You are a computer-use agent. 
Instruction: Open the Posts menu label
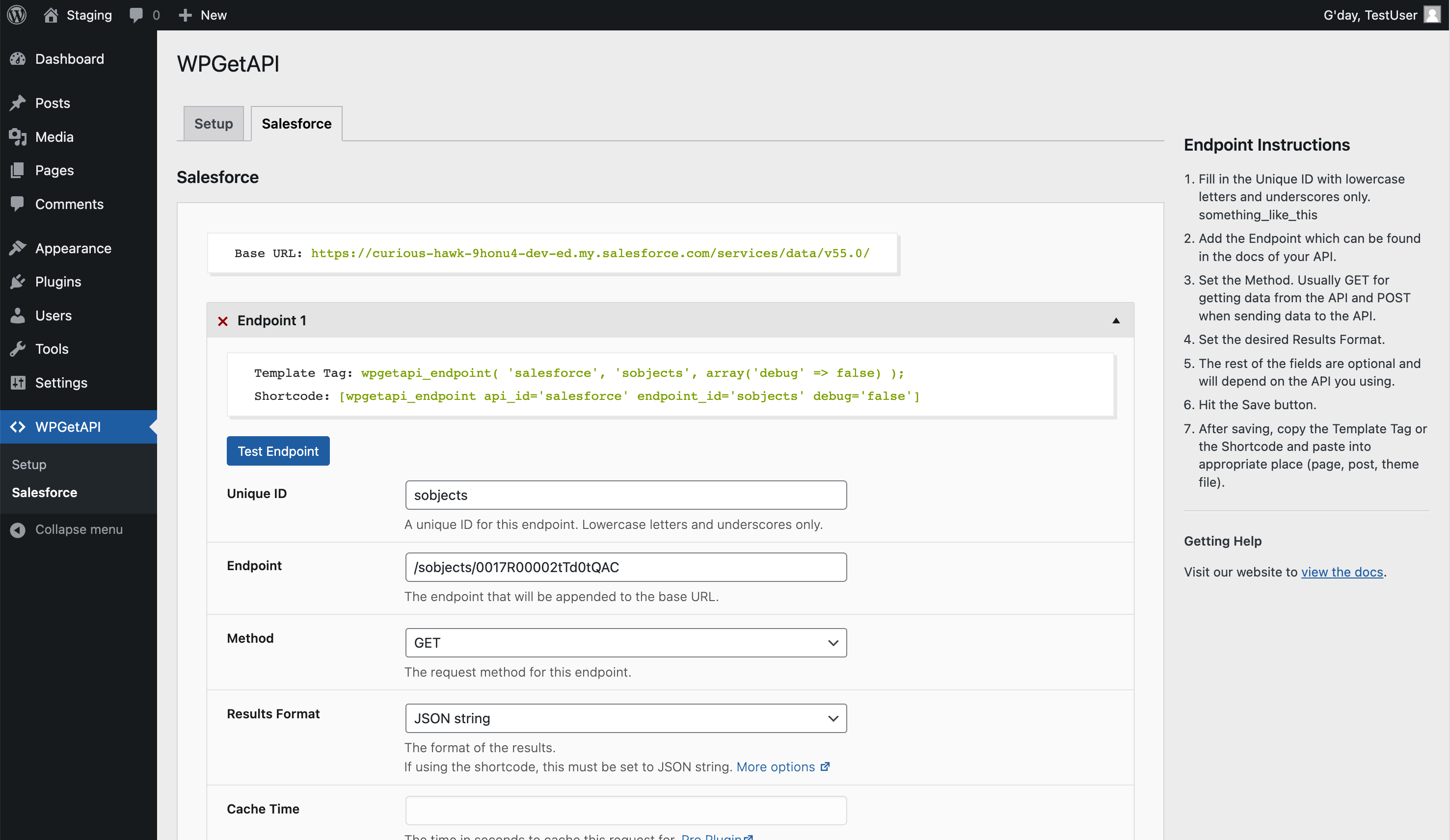click(x=53, y=103)
